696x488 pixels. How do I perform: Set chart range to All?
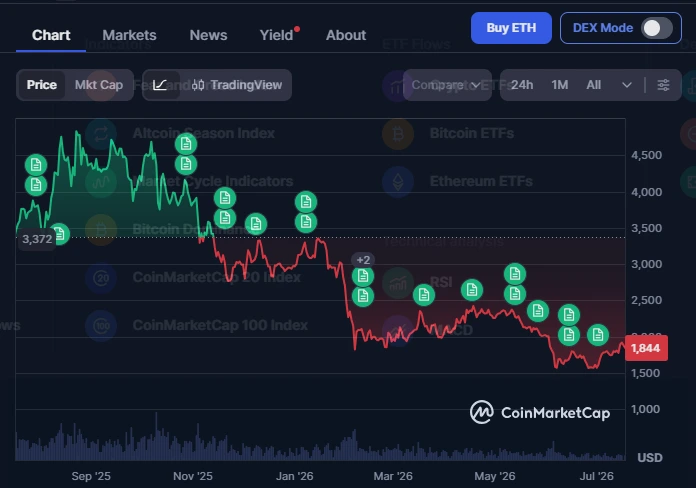pyautogui.click(x=593, y=85)
